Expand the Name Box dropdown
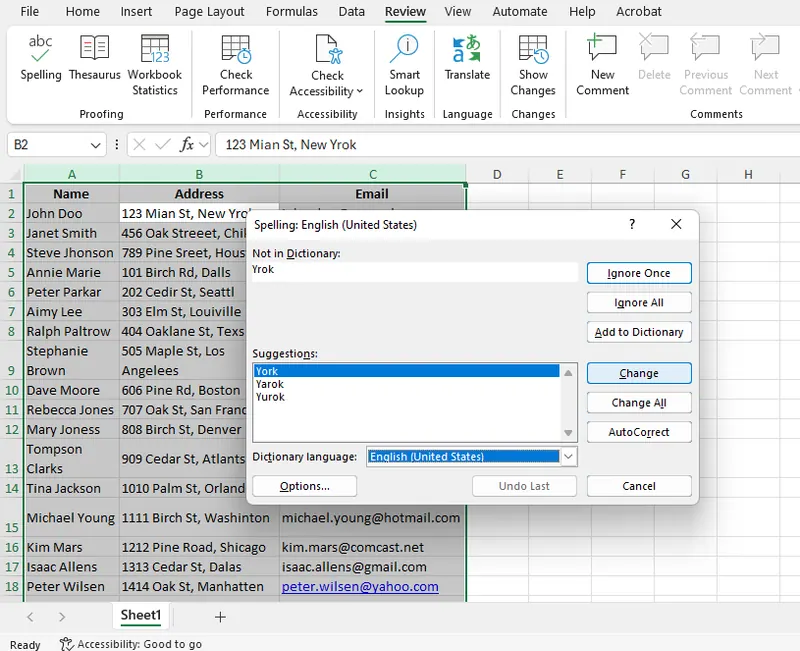 96,145
